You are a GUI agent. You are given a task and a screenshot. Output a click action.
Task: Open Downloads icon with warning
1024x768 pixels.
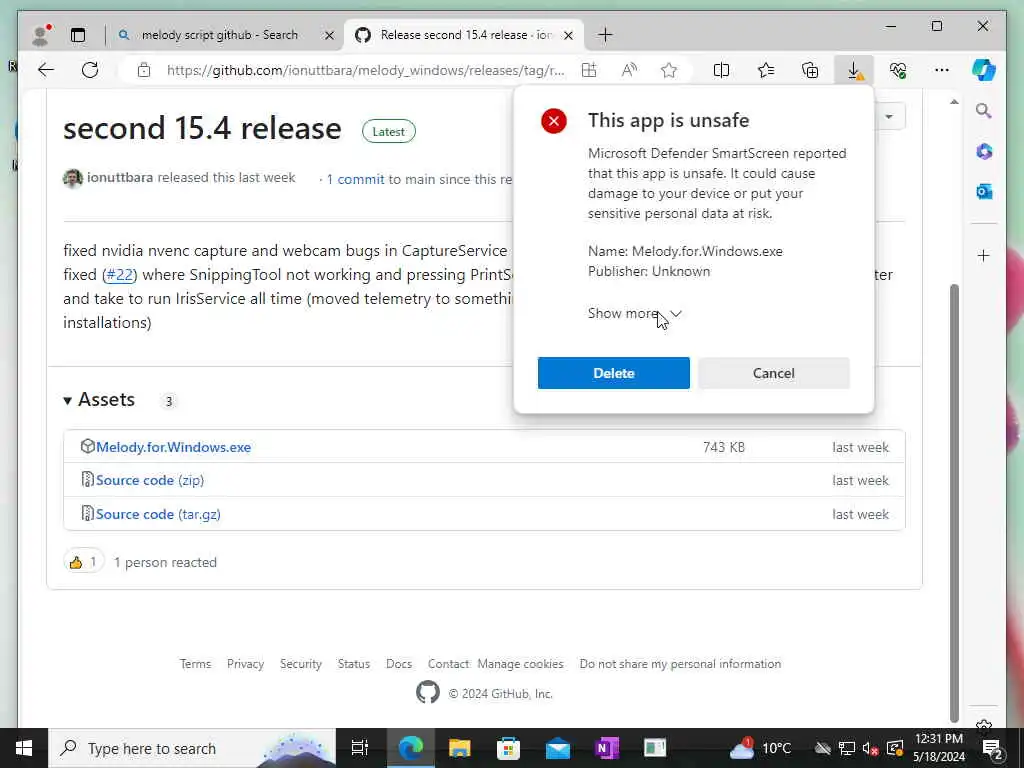pyautogui.click(x=854, y=71)
